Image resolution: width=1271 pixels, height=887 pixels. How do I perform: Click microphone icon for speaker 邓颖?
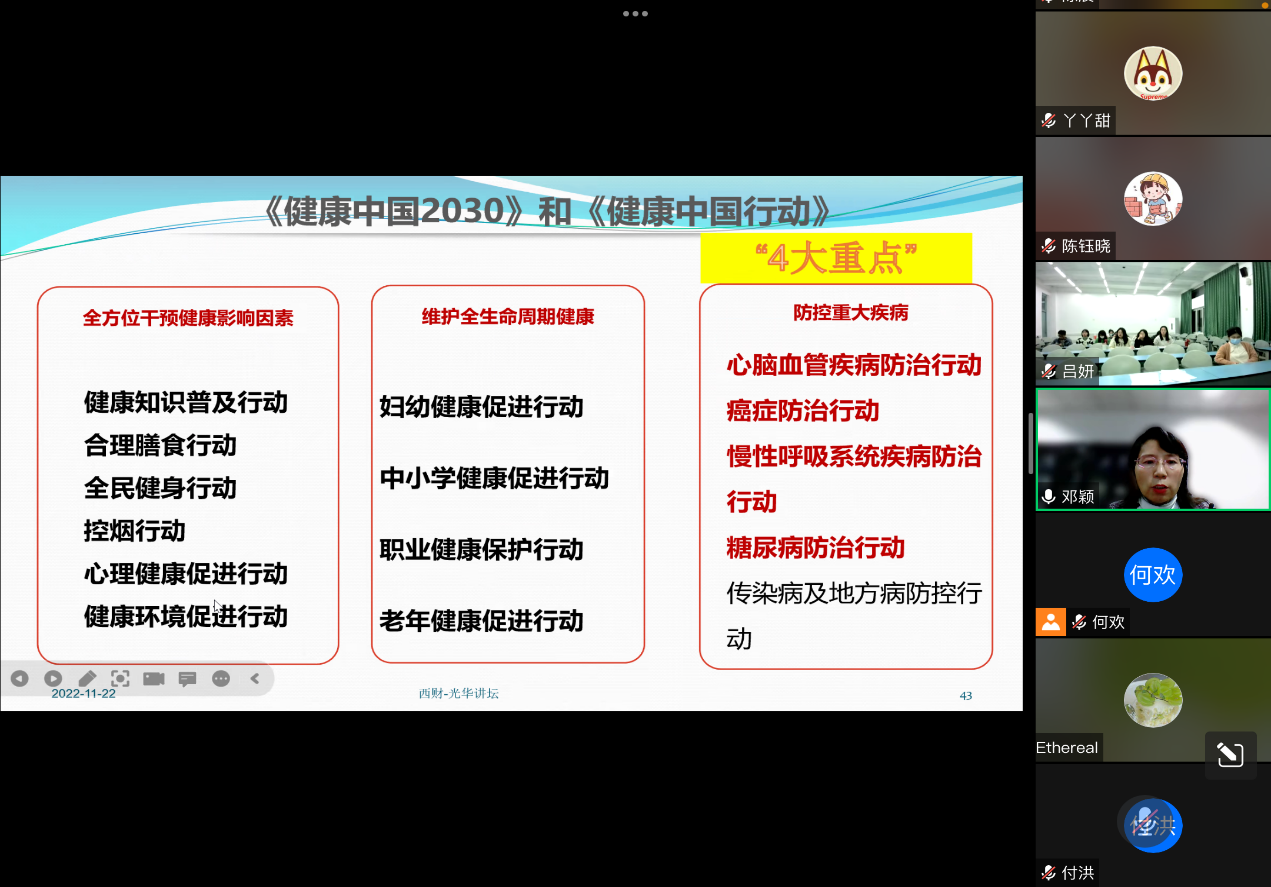pyautogui.click(x=1049, y=497)
